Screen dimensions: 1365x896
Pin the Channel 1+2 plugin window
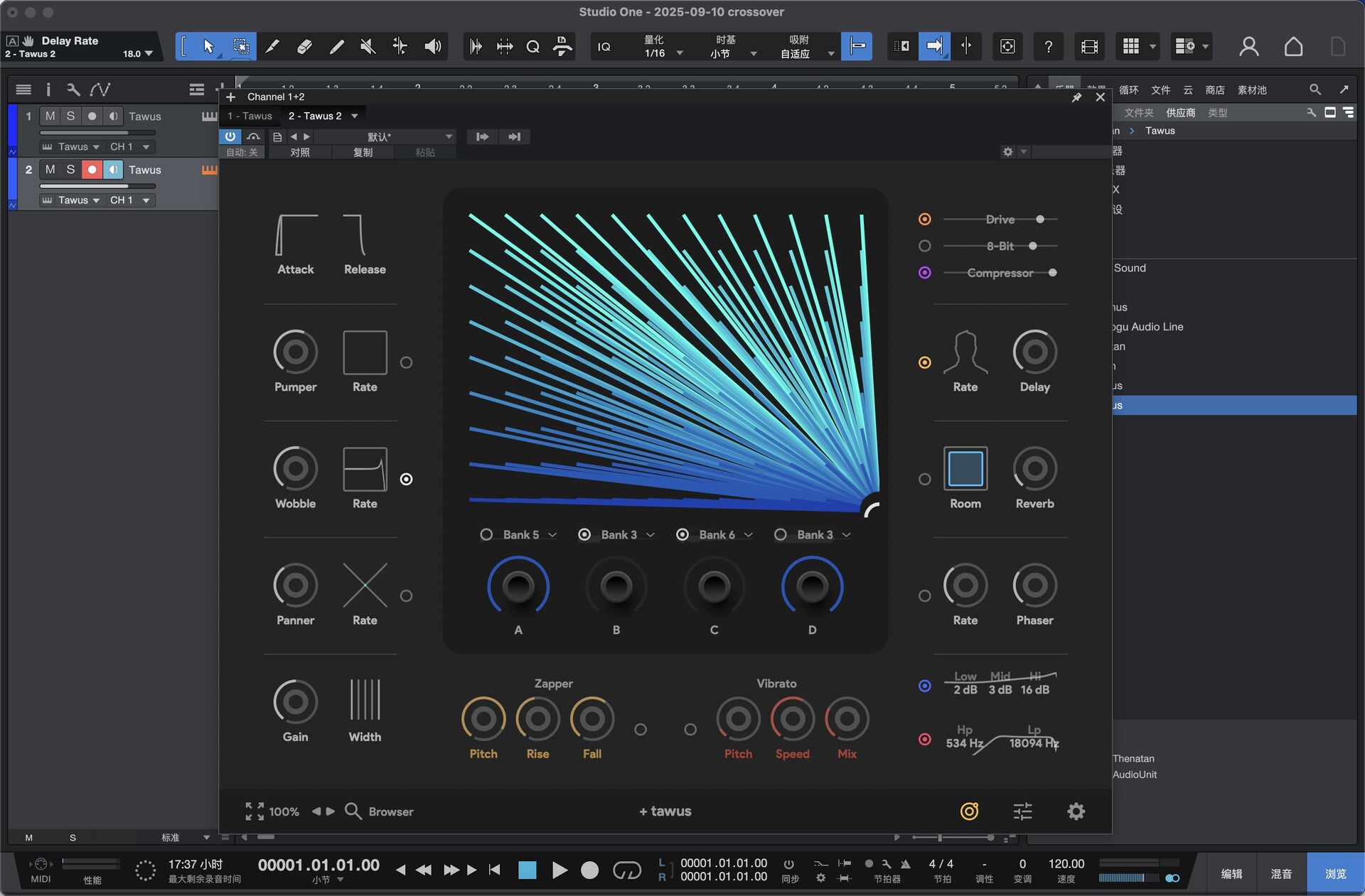tap(1077, 97)
